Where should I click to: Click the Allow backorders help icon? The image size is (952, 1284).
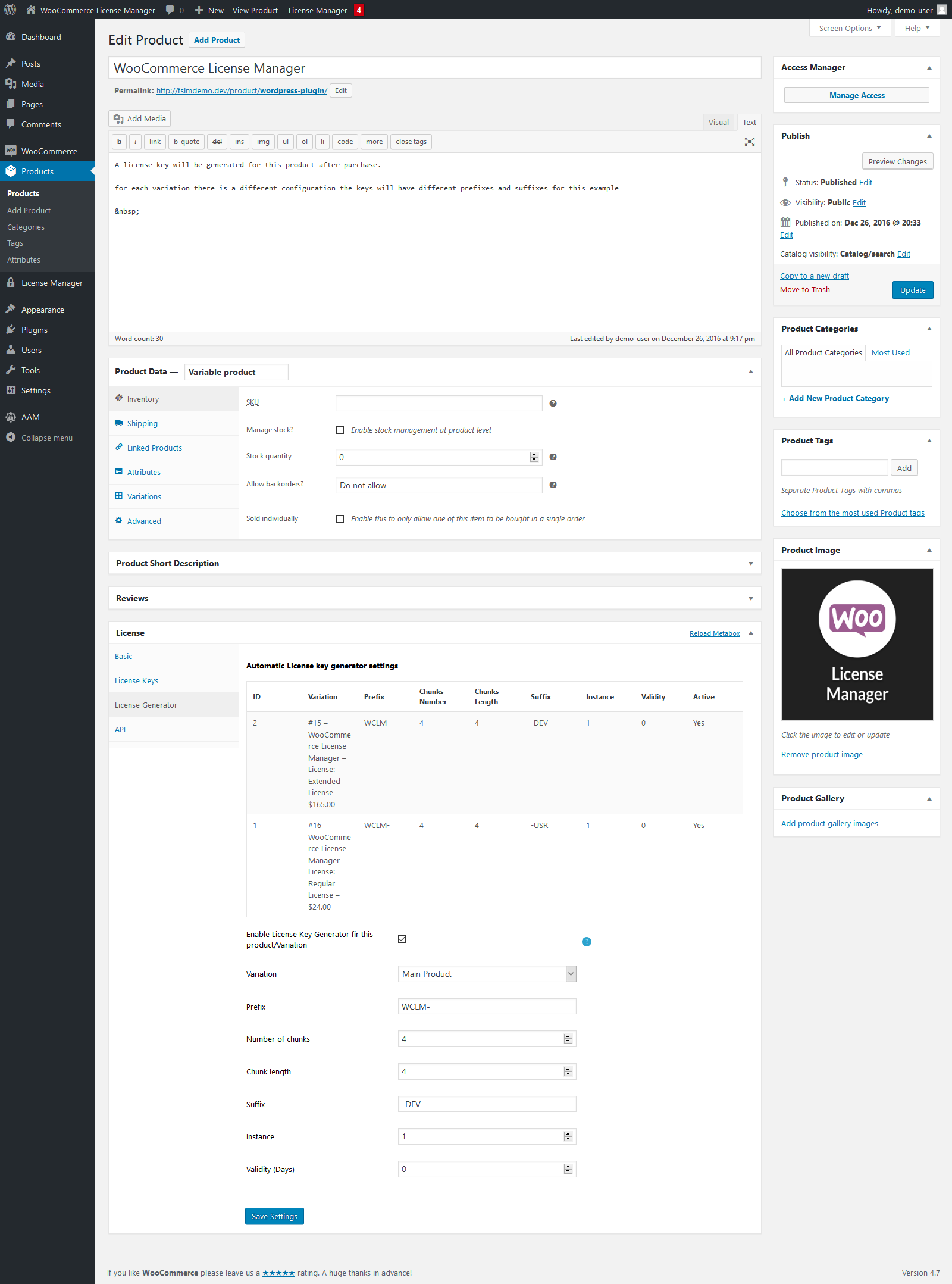[553, 485]
